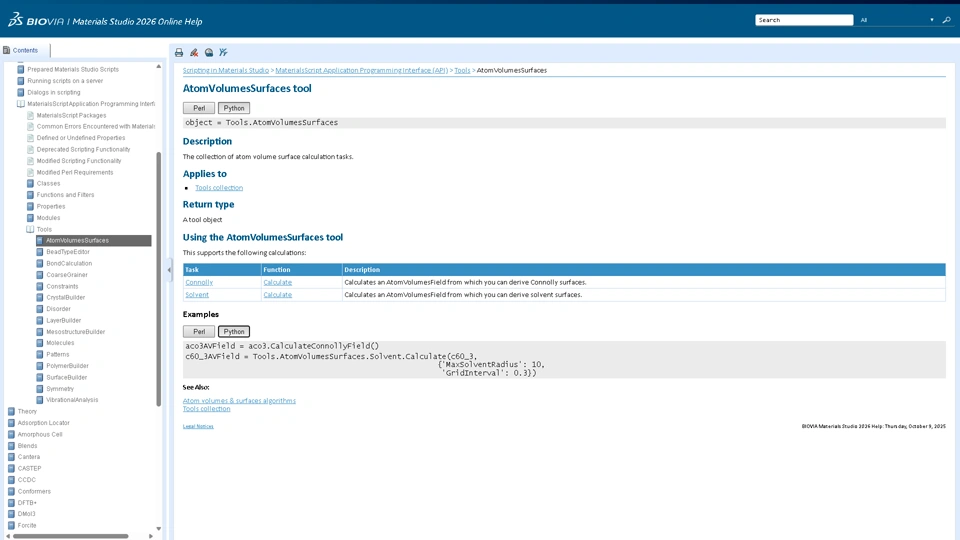Image resolution: width=960 pixels, height=540 pixels.
Task: Select Amorphous Cell in the contents tree
Action: tap(40, 435)
